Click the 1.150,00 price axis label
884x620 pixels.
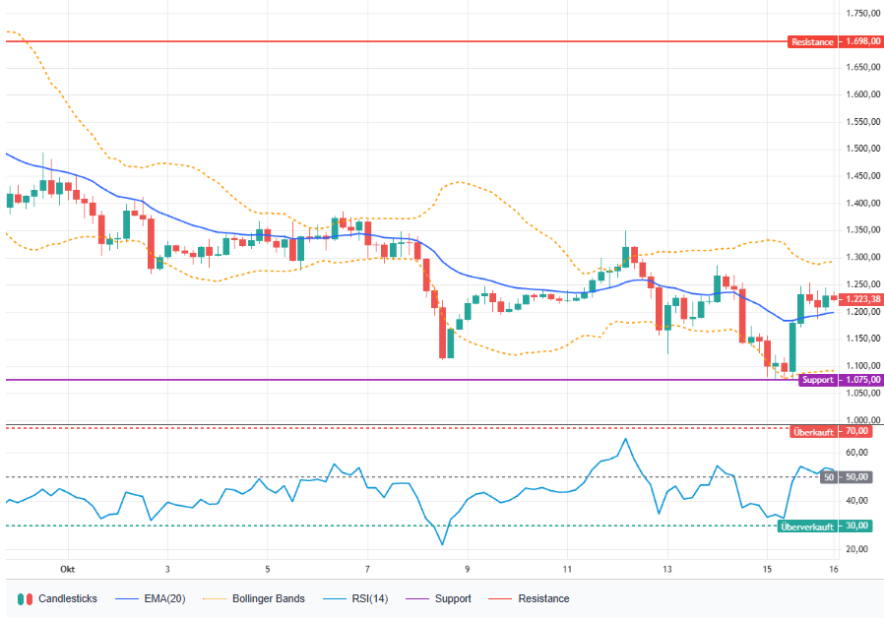click(863, 339)
